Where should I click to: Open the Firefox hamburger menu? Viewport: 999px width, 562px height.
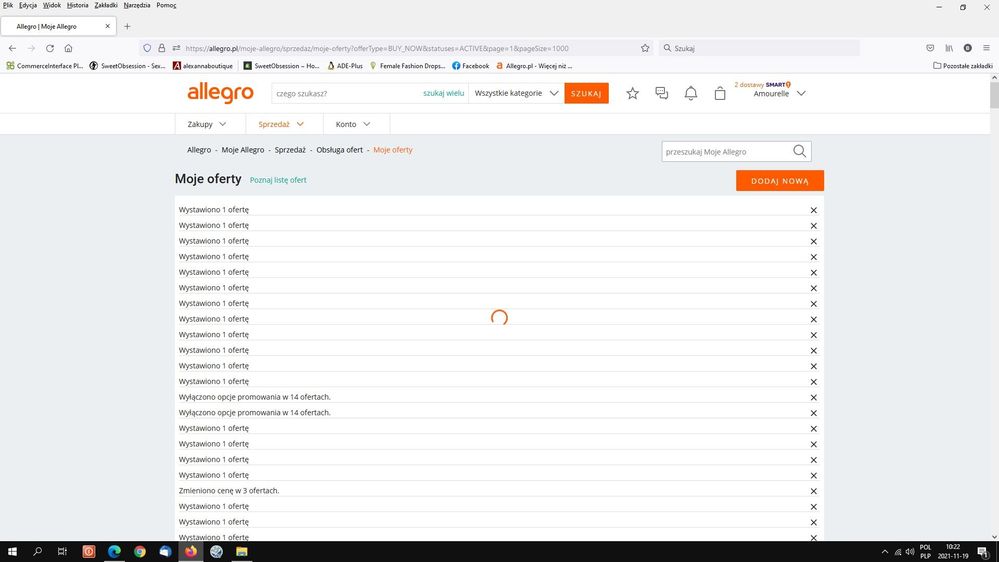986,48
